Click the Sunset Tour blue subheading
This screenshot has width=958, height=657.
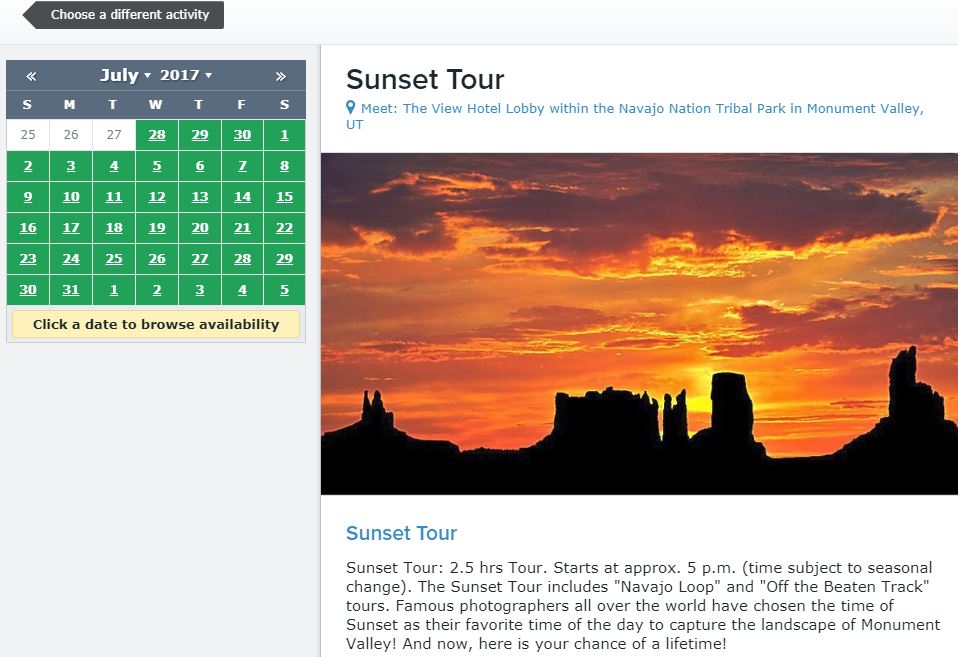(401, 533)
